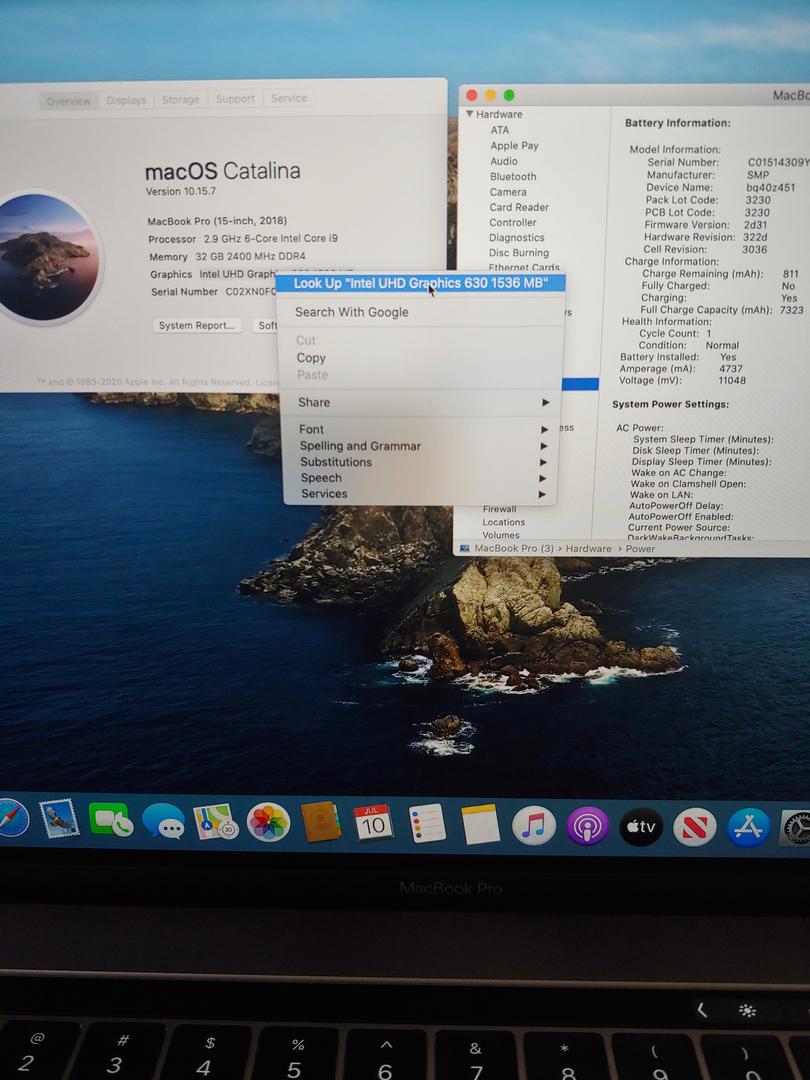Screen dimensions: 810x1080
Task: Open the Storage tab
Action: click(x=180, y=99)
